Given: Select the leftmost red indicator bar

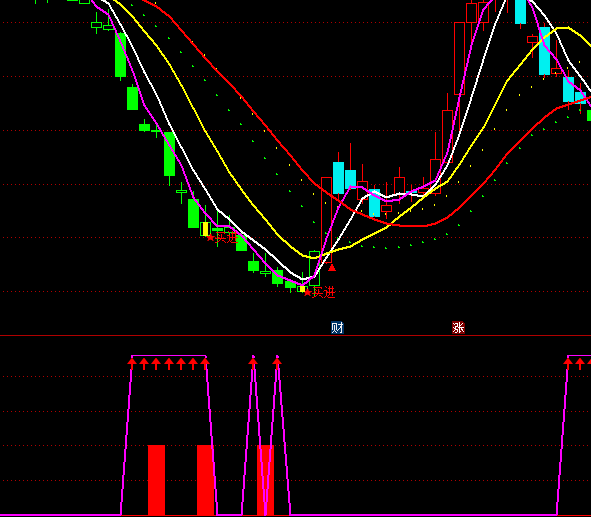Looking at the screenshot, I should pos(156,480).
